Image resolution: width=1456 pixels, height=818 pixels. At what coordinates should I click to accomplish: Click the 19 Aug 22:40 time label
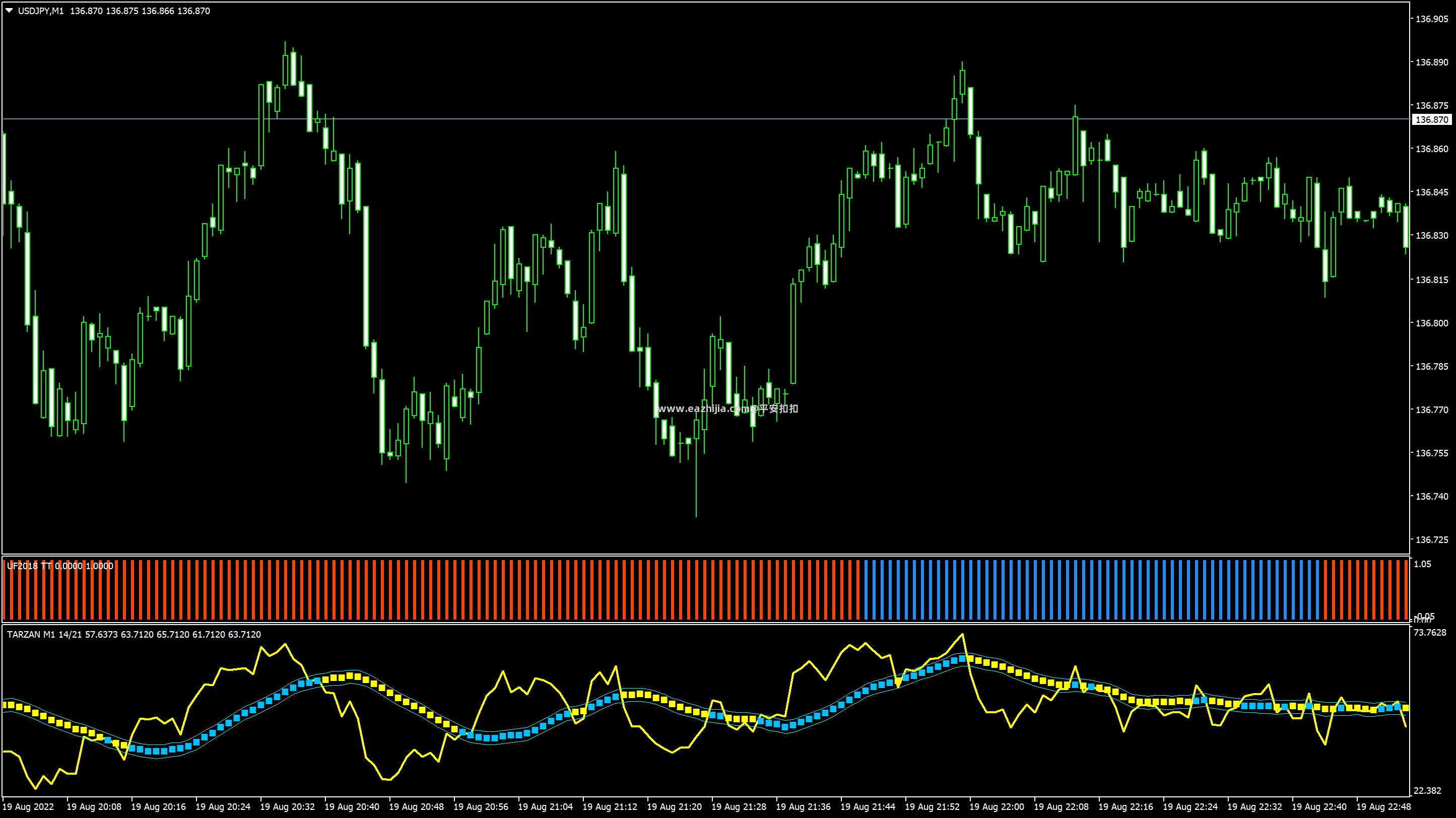[x=1319, y=807]
